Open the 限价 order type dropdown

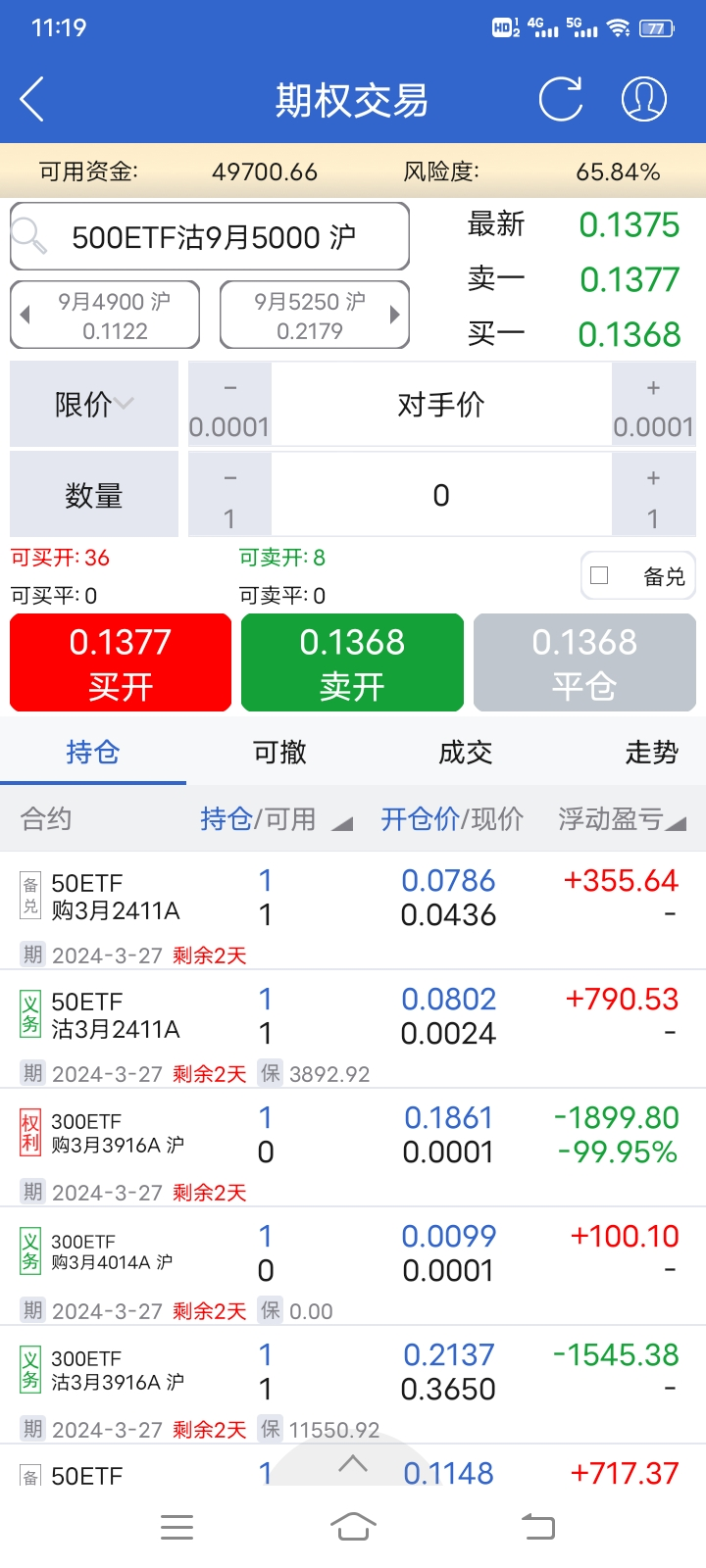click(x=94, y=404)
